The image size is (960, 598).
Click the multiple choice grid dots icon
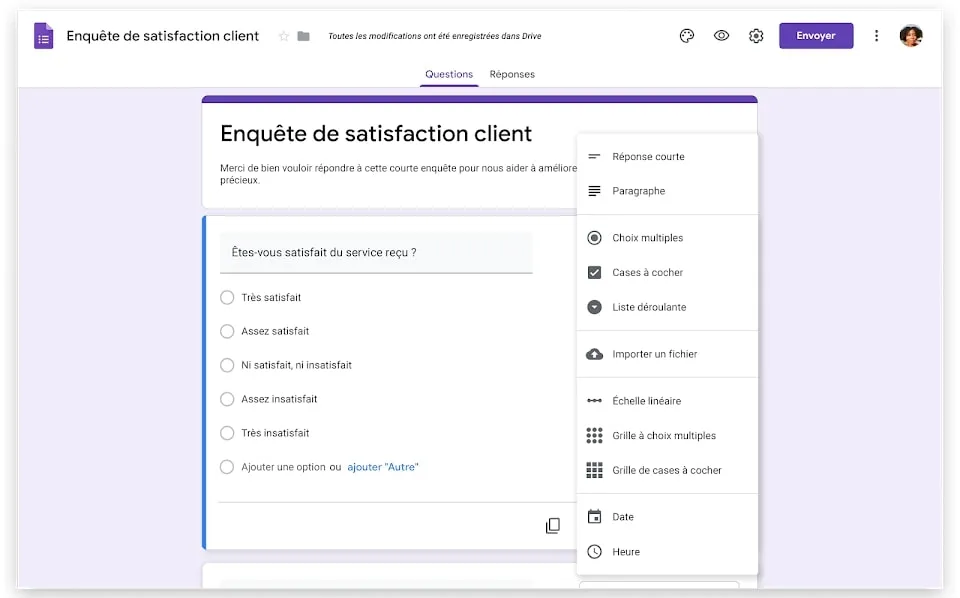[594, 435]
